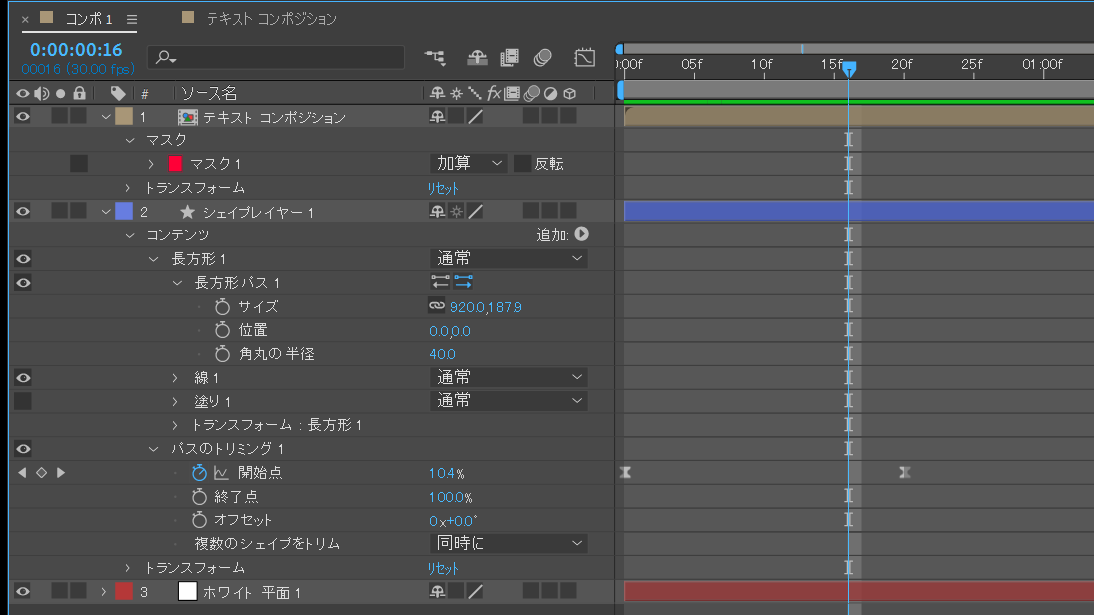Expand the 線 1 stroke group
Image resolution: width=1094 pixels, height=615 pixels.
pos(175,378)
